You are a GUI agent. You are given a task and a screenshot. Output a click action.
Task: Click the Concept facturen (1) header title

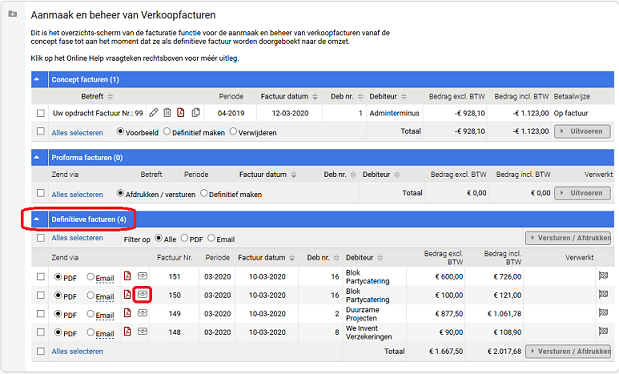[85, 79]
